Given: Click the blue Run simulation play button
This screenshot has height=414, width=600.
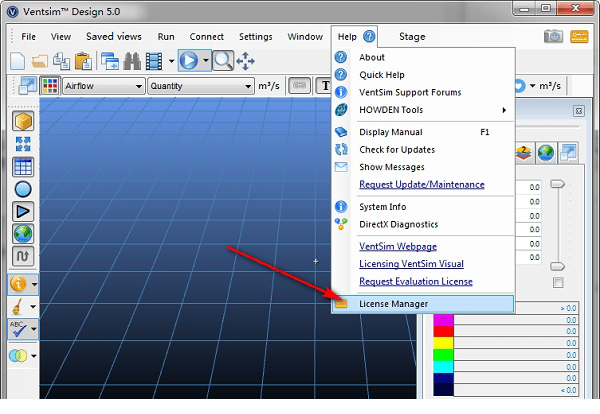Looking at the screenshot, I should (189, 60).
